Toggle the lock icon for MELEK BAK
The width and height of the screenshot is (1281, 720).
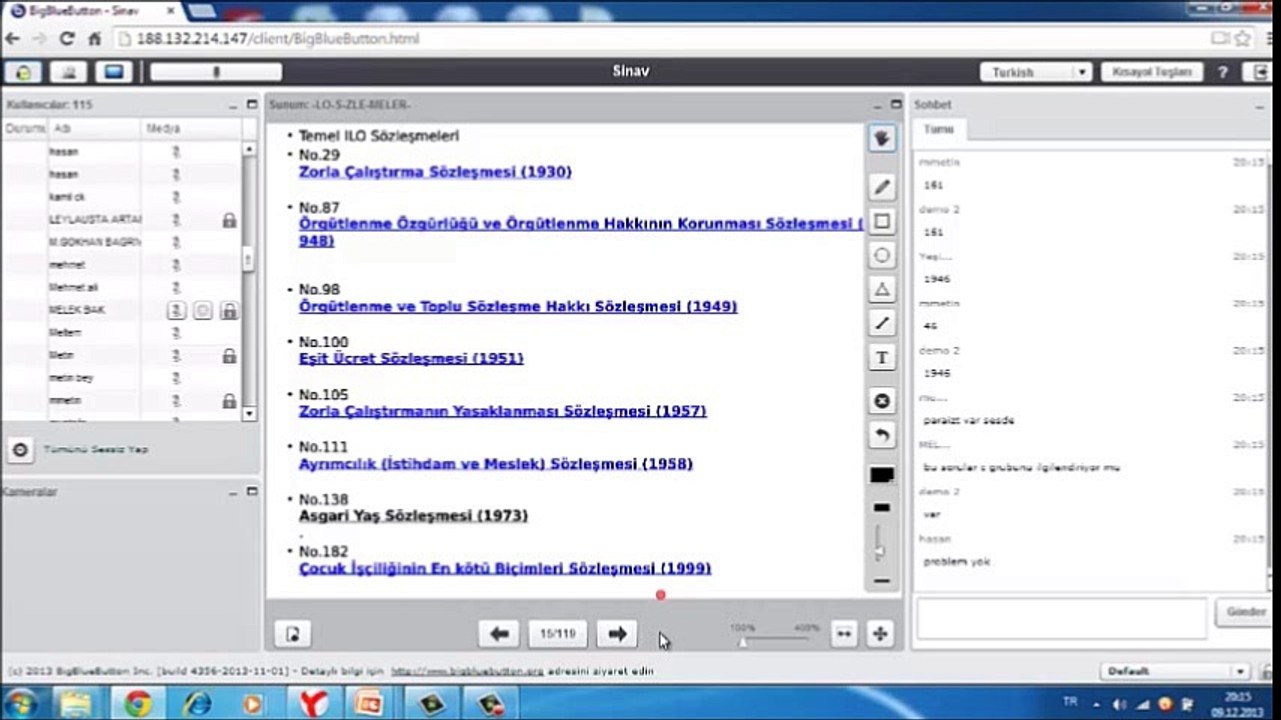pos(229,311)
